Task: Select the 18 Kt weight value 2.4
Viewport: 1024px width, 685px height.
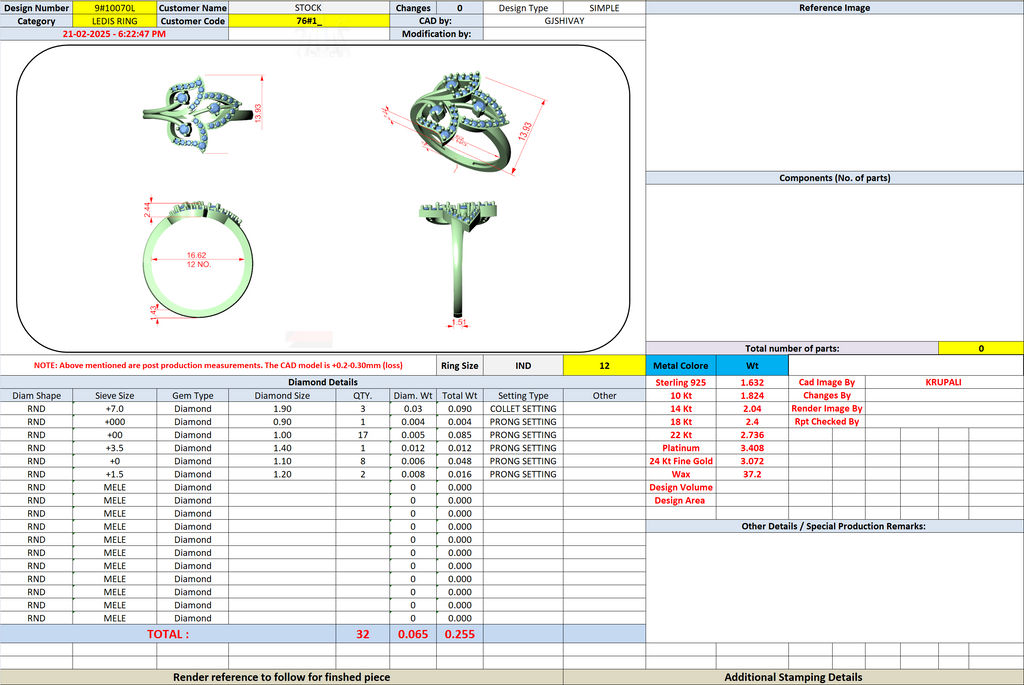Action: click(752, 422)
